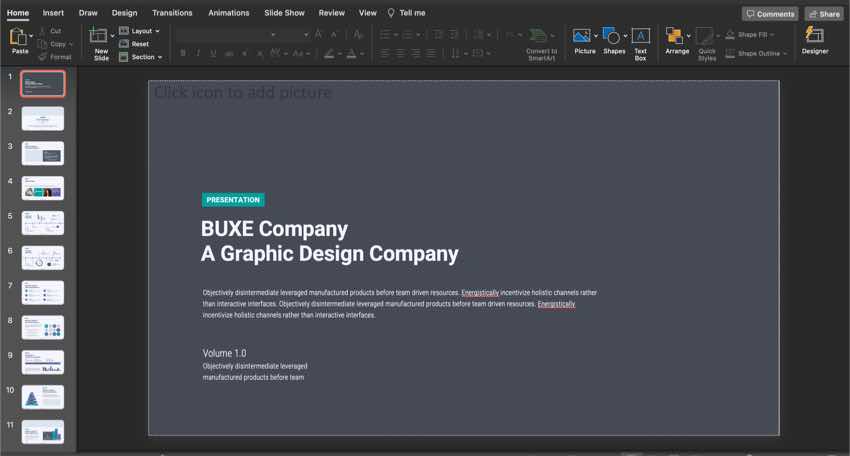
Task: Click the increase font size icon
Action: point(319,35)
